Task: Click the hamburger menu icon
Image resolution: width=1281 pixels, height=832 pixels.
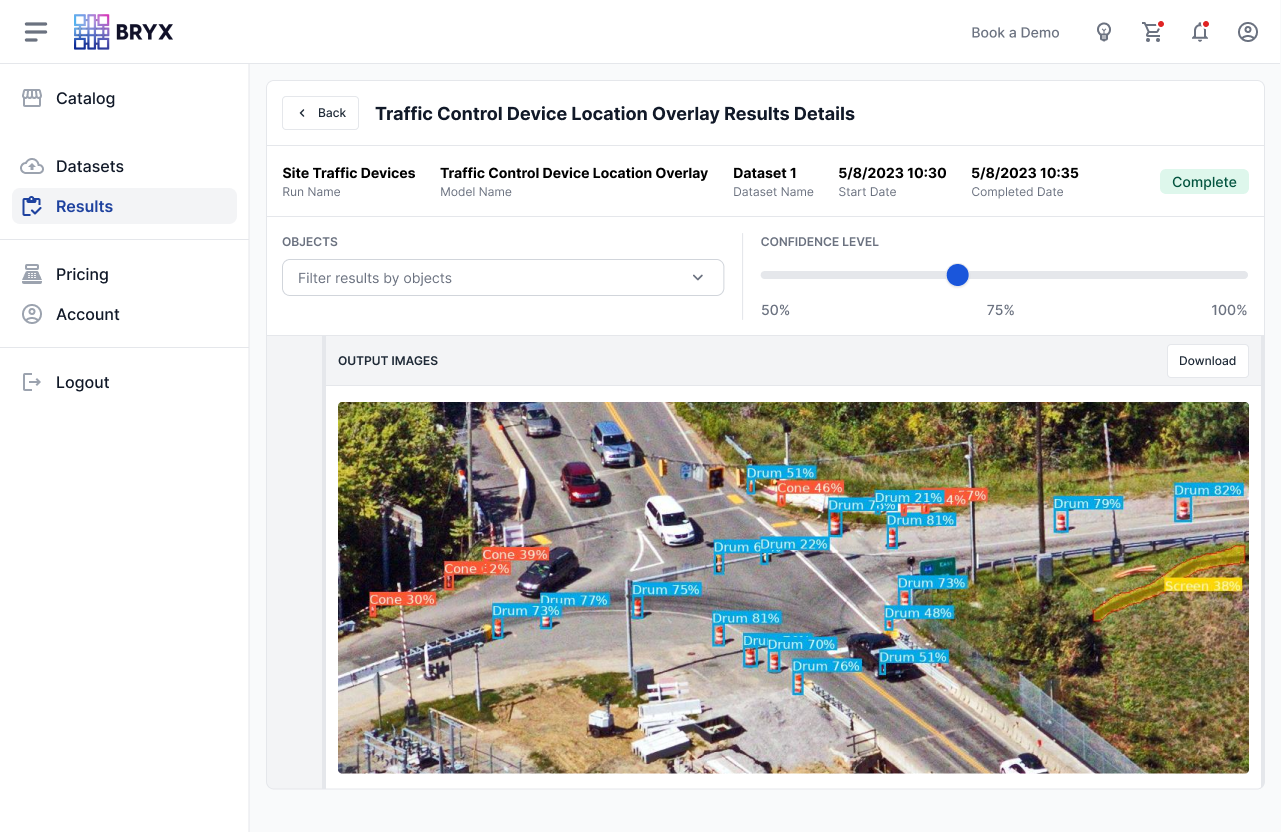Action: coord(36,32)
